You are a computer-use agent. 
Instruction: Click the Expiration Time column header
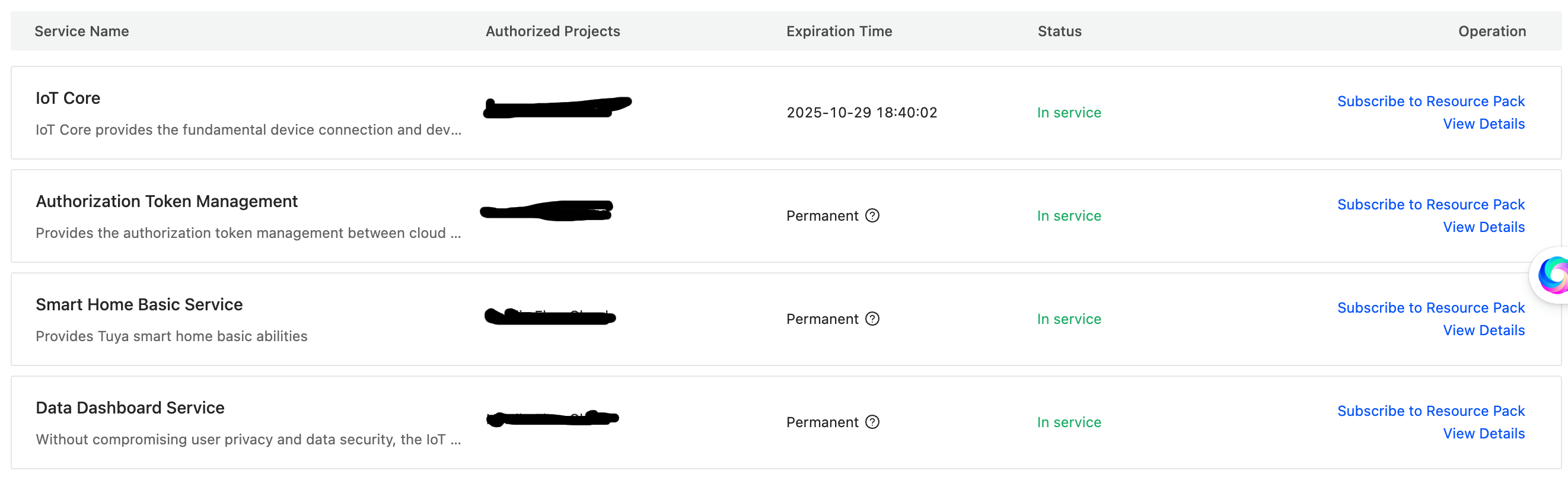coord(839,31)
